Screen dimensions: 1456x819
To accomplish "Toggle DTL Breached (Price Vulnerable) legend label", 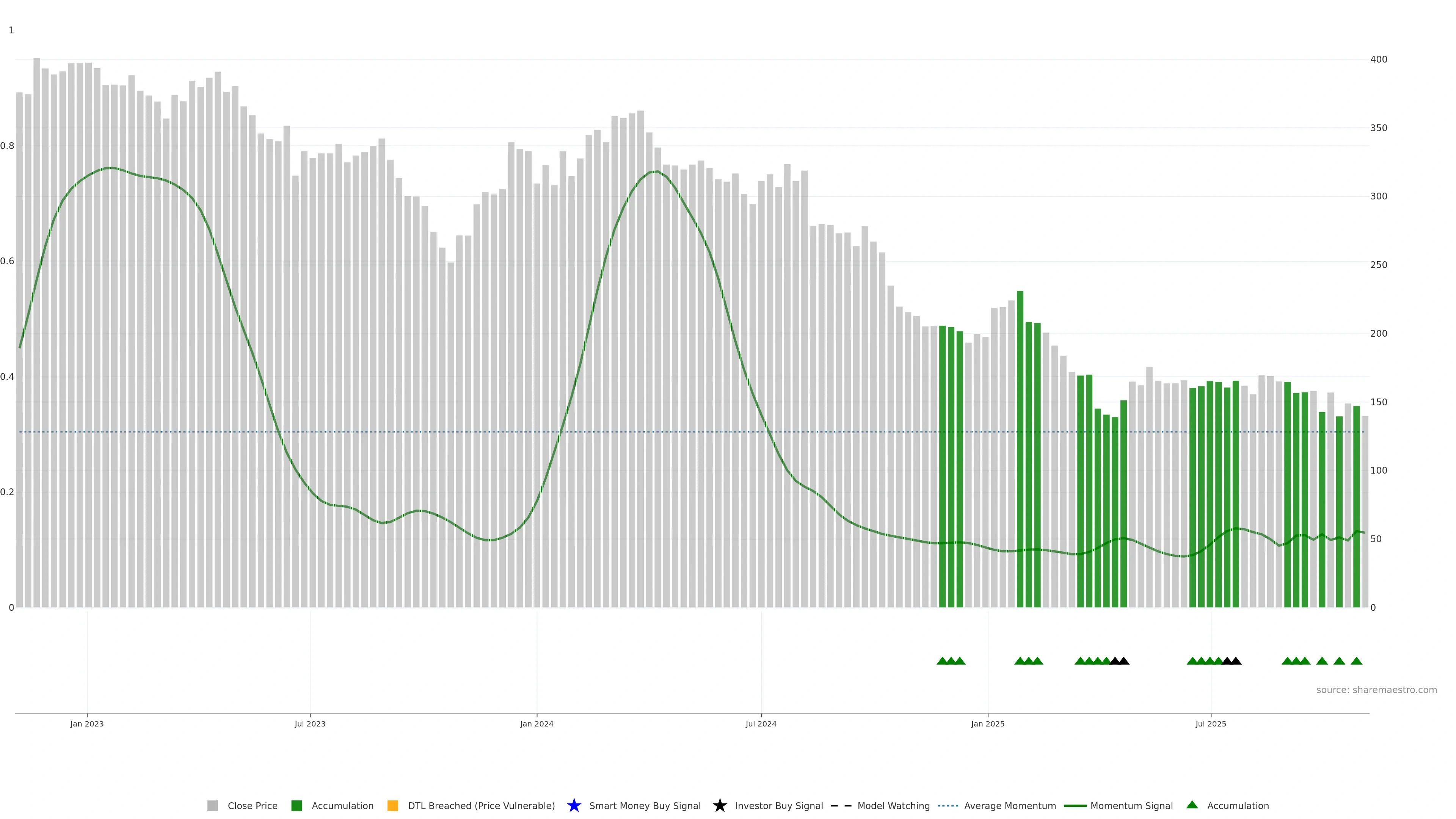I will coord(481,805).
